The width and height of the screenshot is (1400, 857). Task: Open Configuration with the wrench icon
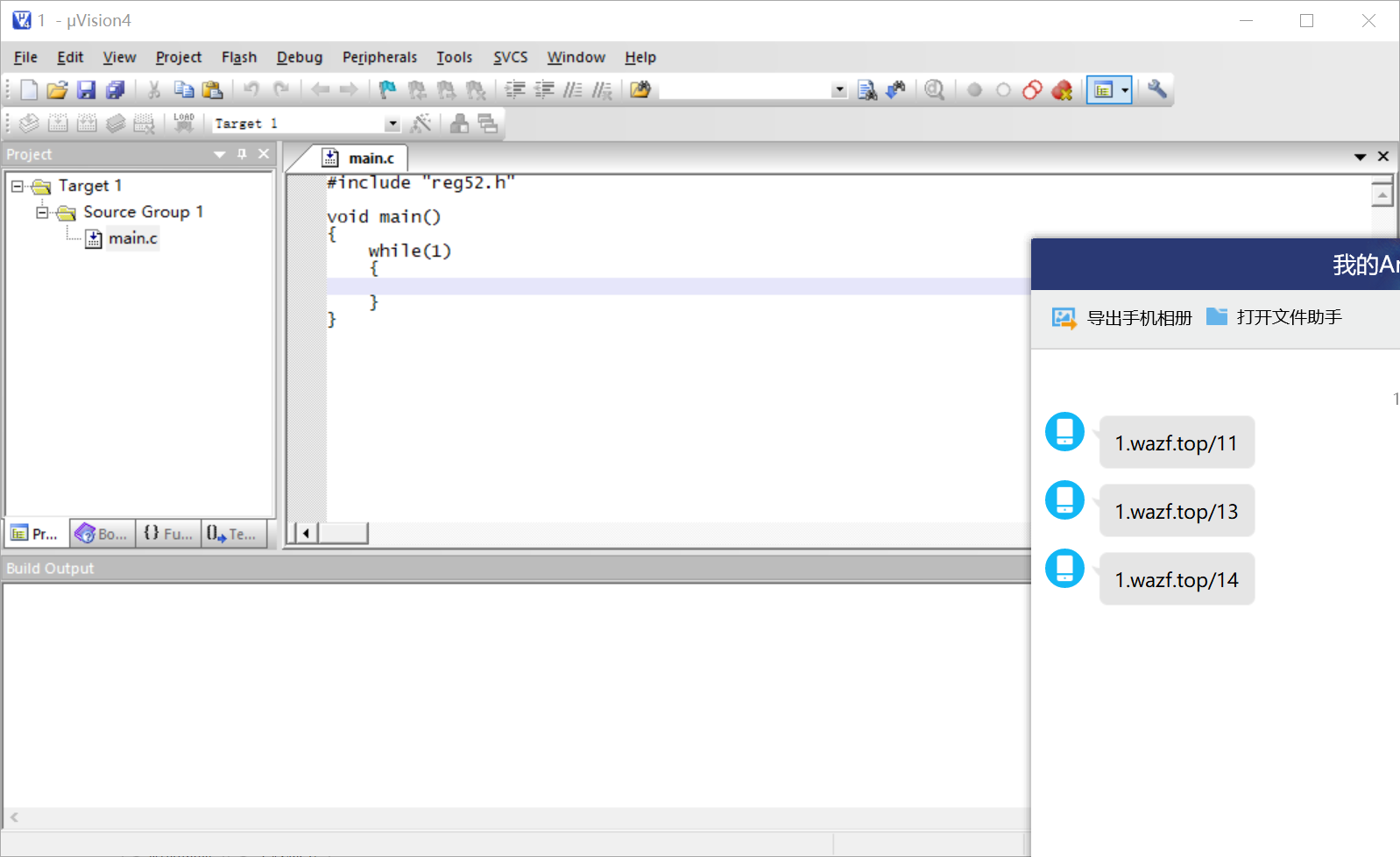[x=1157, y=89]
